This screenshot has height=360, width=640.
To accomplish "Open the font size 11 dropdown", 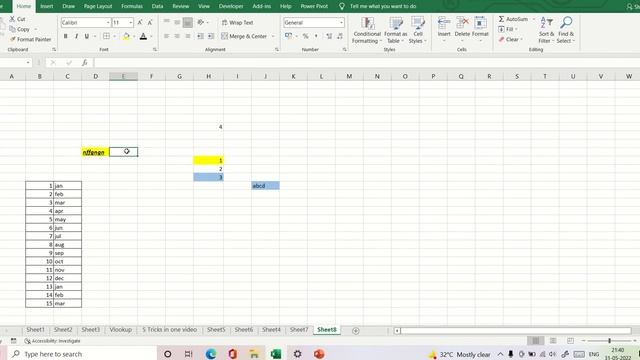I will pyautogui.click(x=131, y=23).
